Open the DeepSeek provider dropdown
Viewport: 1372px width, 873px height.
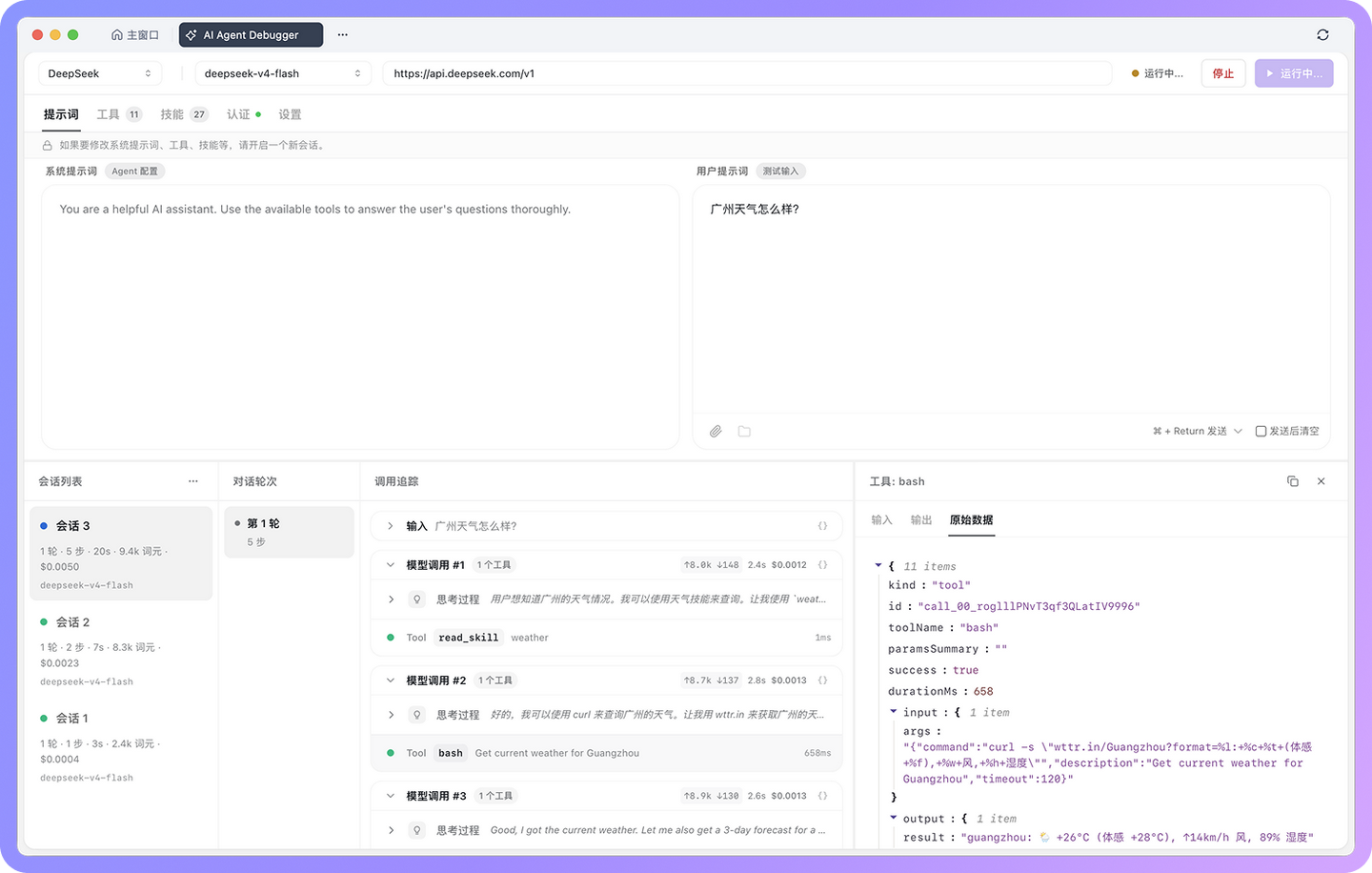pos(100,73)
